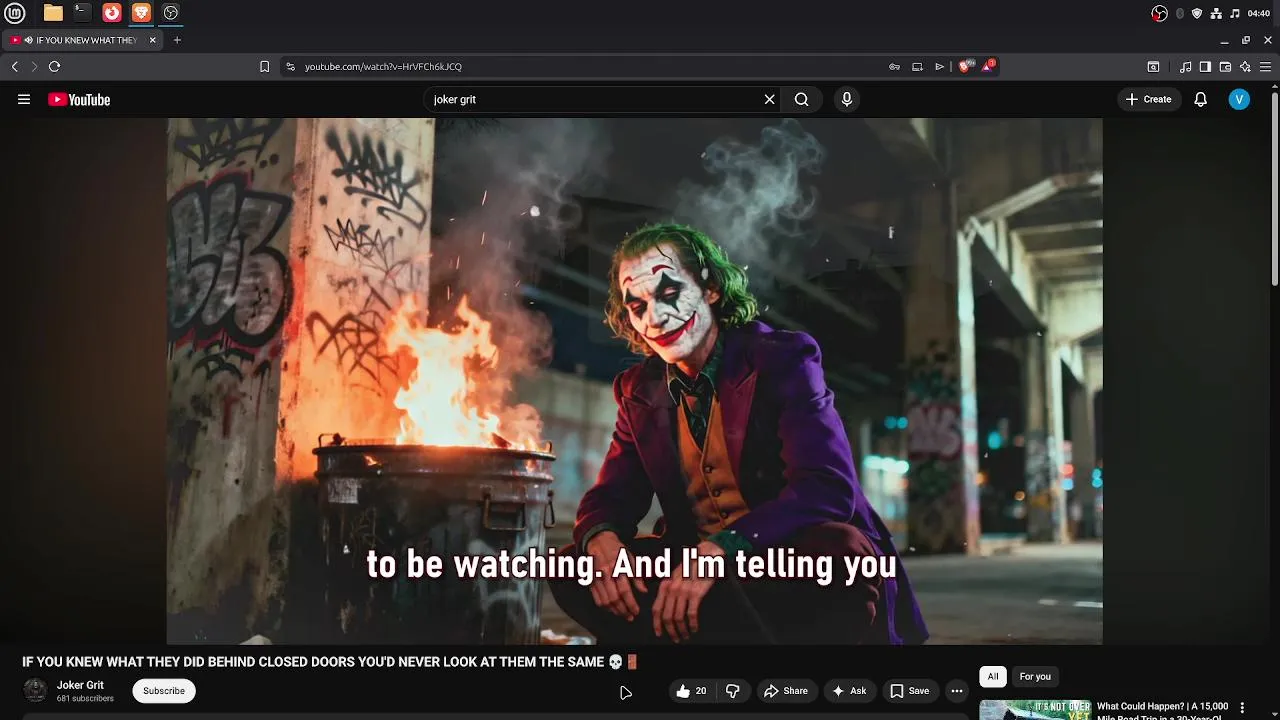Open the Brave Rewards triangle icon
Image resolution: width=1280 pixels, height=720 pixels.
tap(988, 66)
